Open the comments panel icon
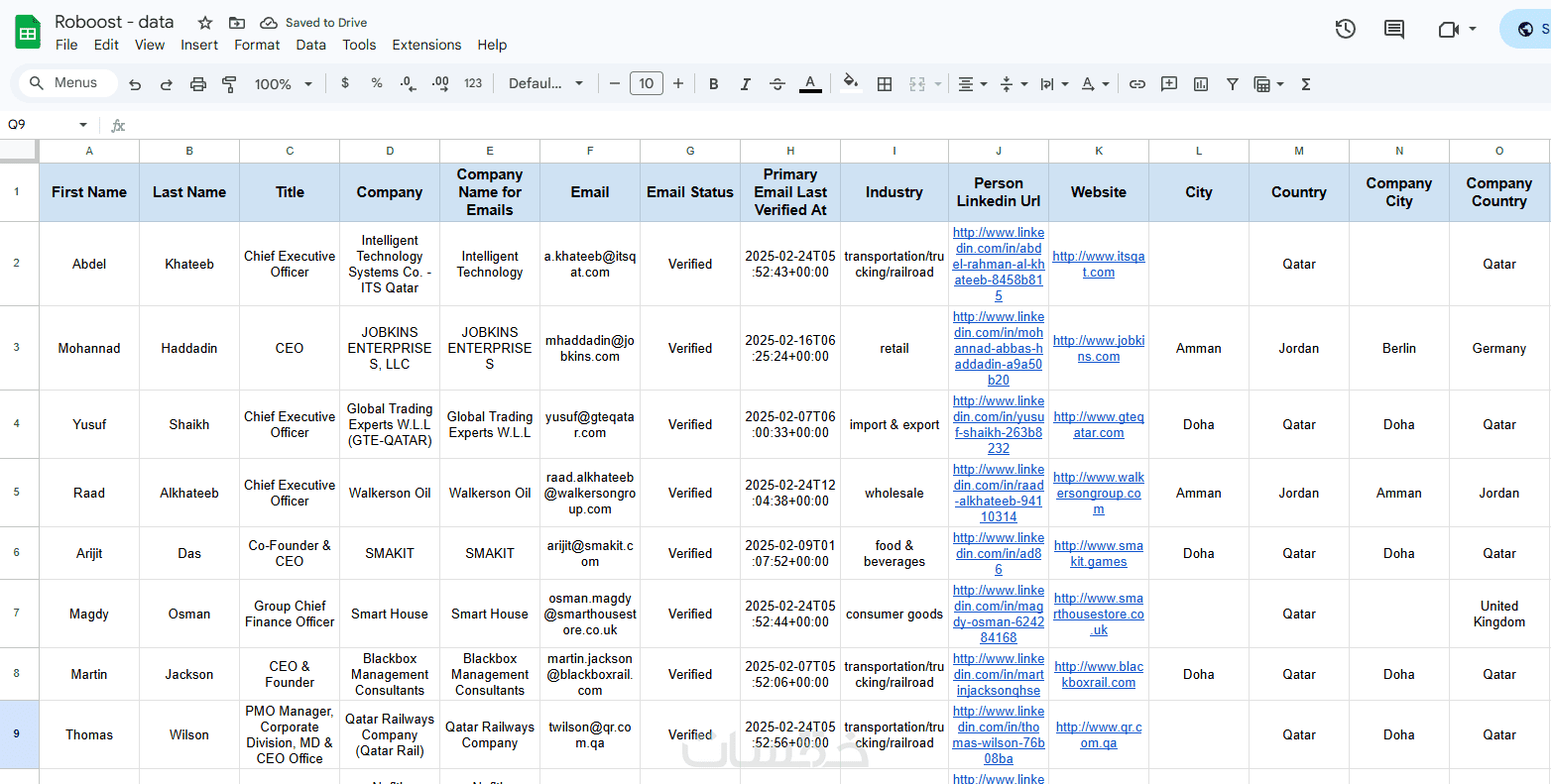 (1394, 29)
